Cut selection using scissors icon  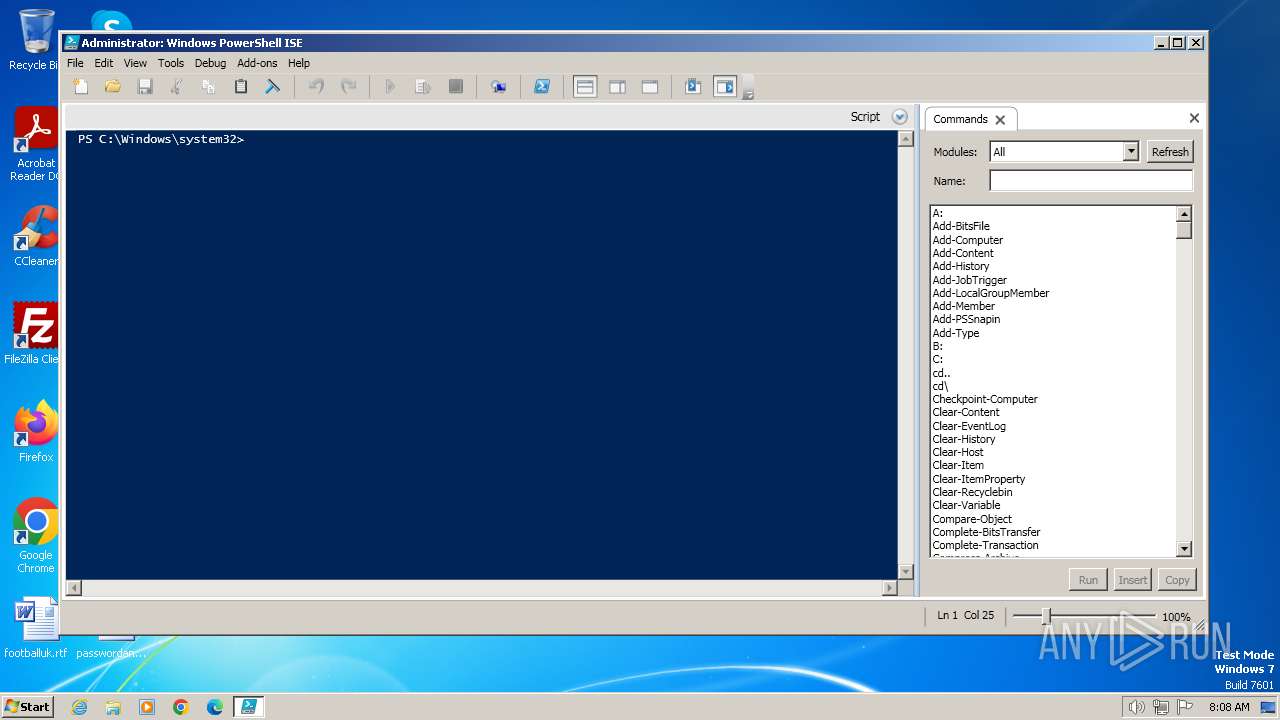pyautogui.click(x=177, y=87)
